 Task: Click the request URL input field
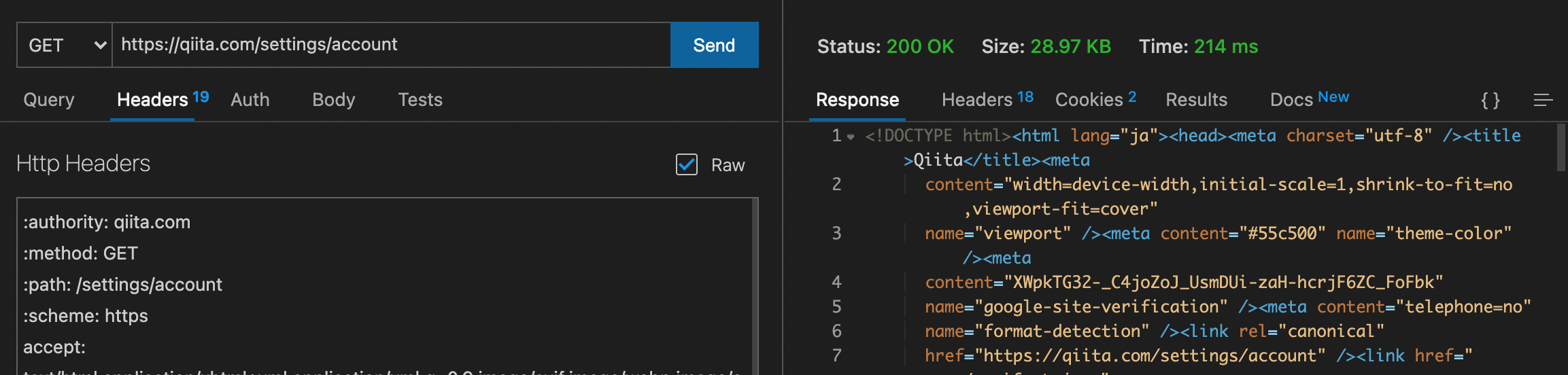(391, 45)
